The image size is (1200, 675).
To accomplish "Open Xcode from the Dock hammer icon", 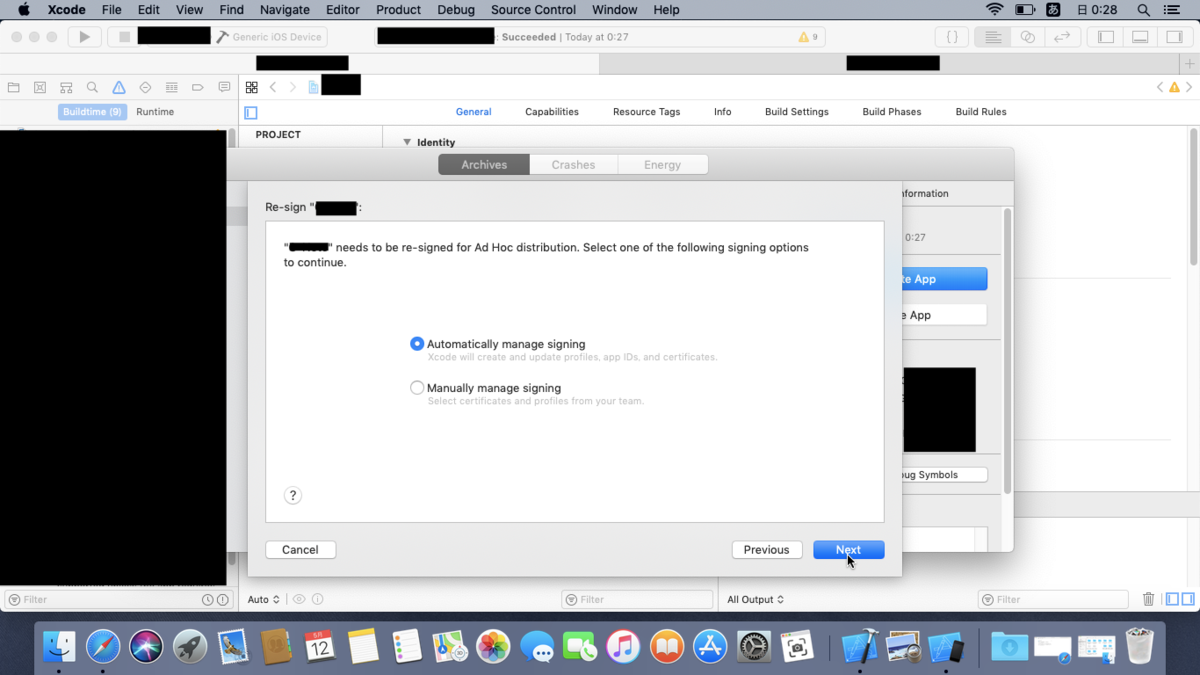I will (858, 647).
